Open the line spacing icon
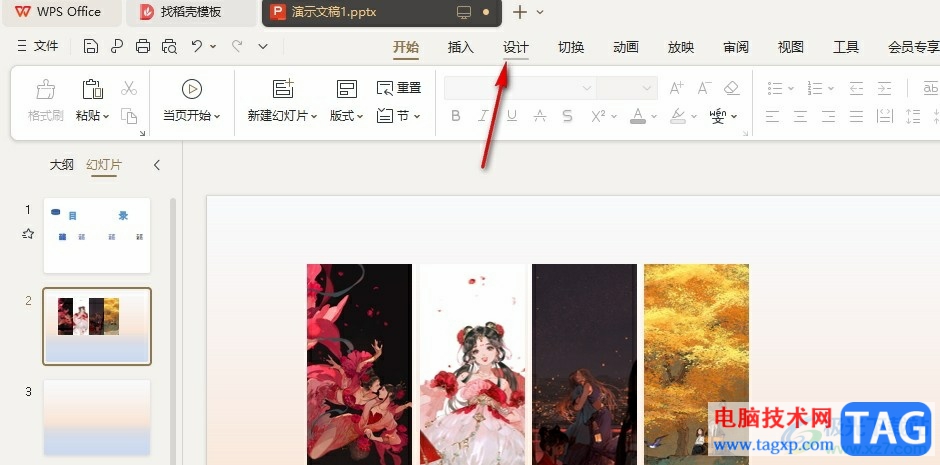This screenshot has width=940, height=465. tap(913, 116)
